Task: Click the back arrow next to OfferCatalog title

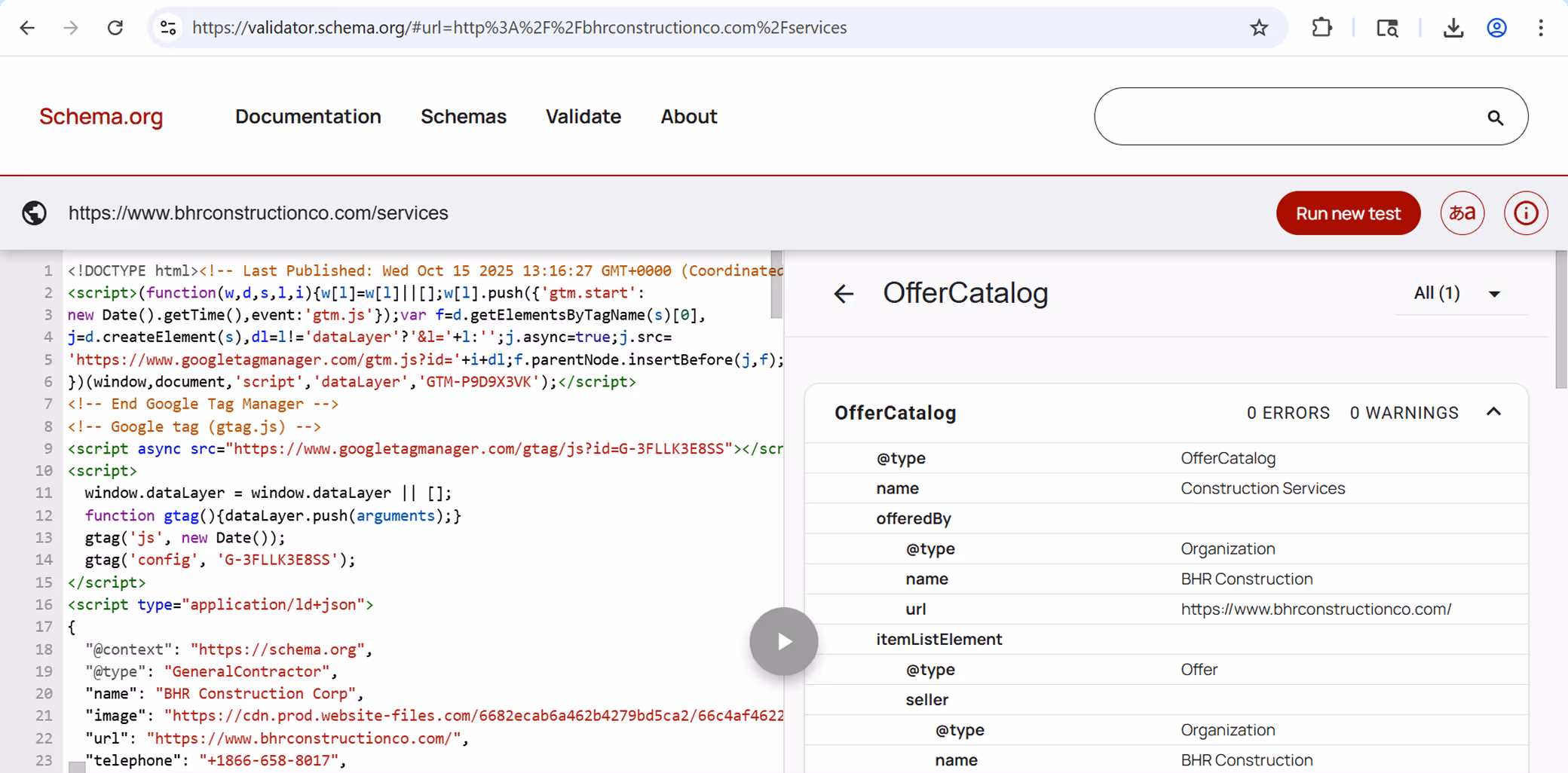Action: (x=844, y=294)
